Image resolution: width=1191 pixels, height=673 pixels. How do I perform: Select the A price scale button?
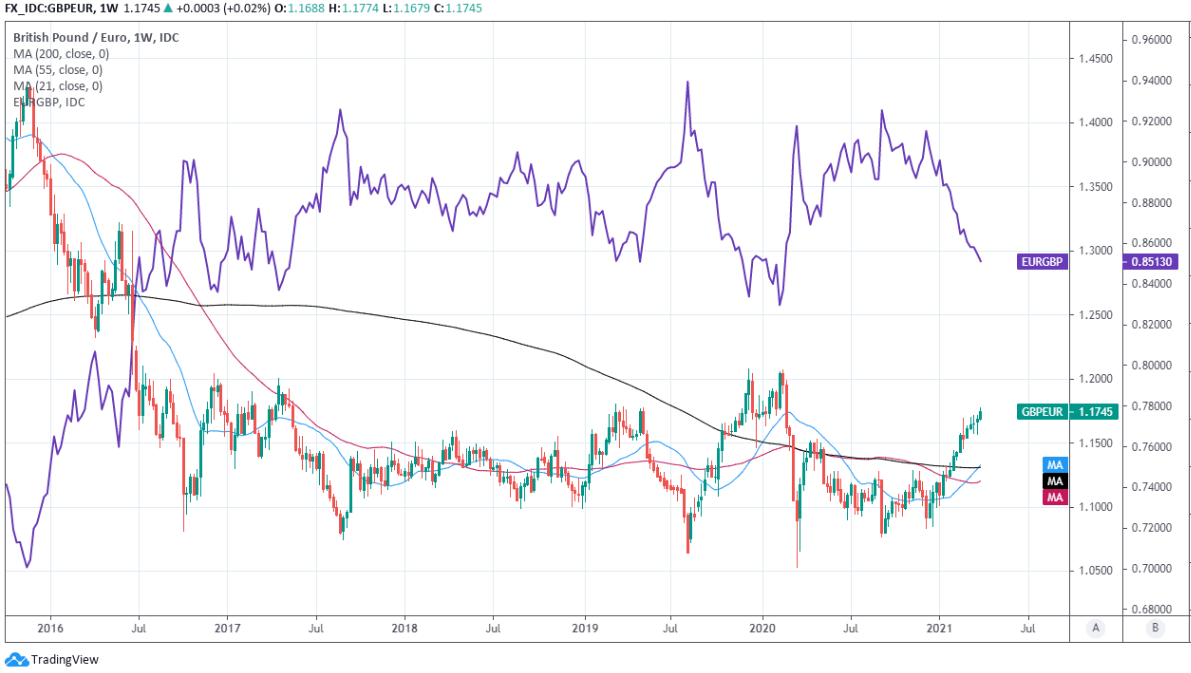pos(1097,627)
